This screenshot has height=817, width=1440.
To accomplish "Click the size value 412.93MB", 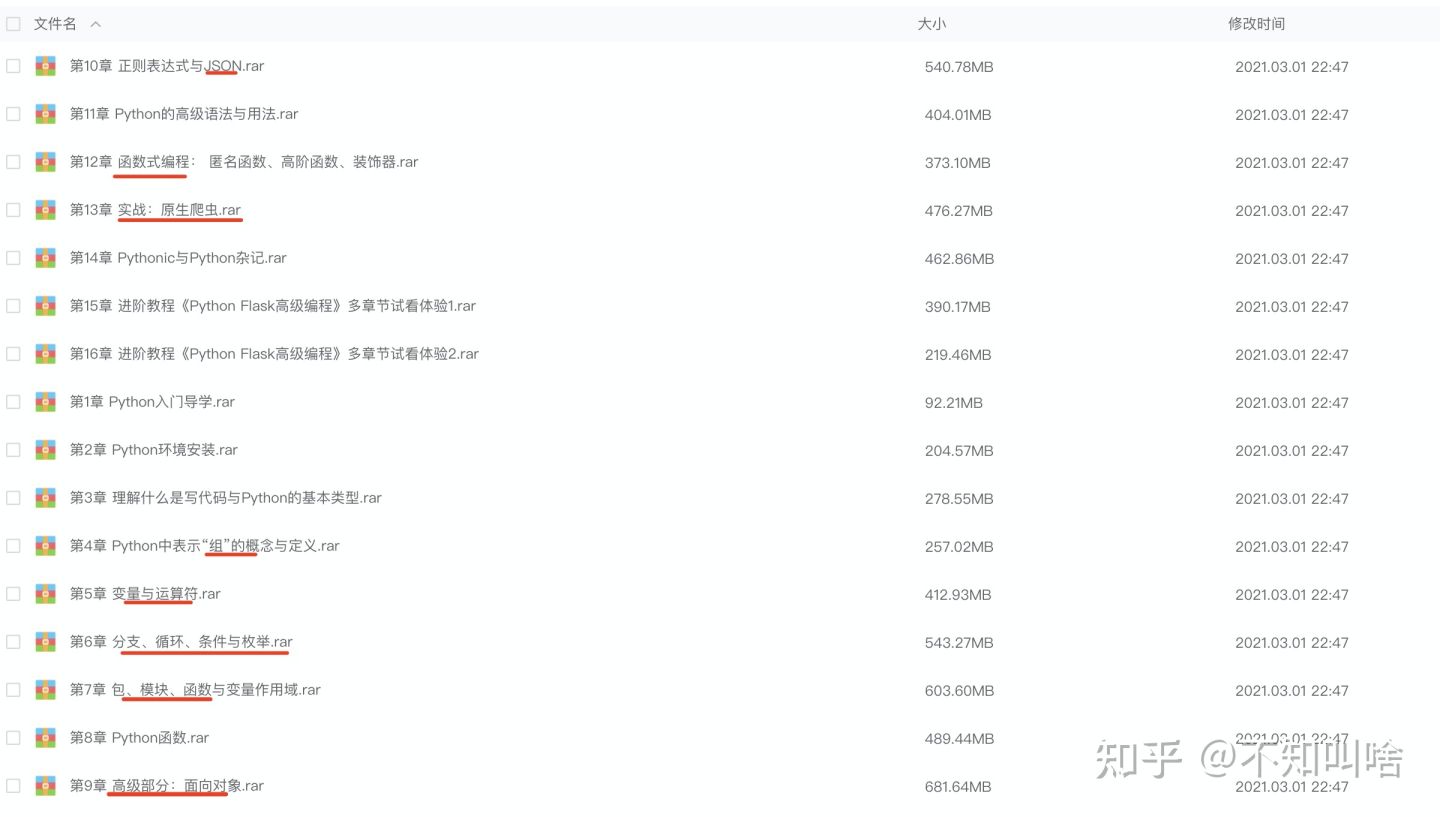I will 958,595.
